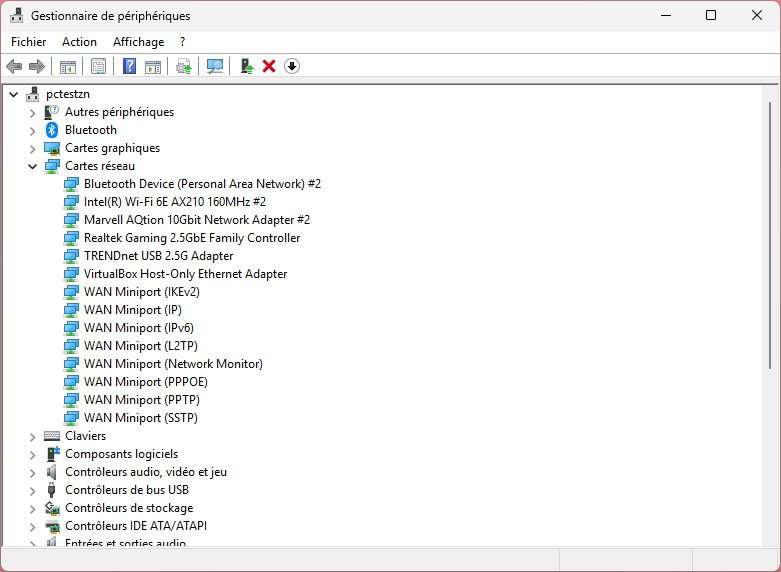Viewport: 781px width, 572px height.
Task: Click the red X Uninstall device icon
Action: coord(269,66)
